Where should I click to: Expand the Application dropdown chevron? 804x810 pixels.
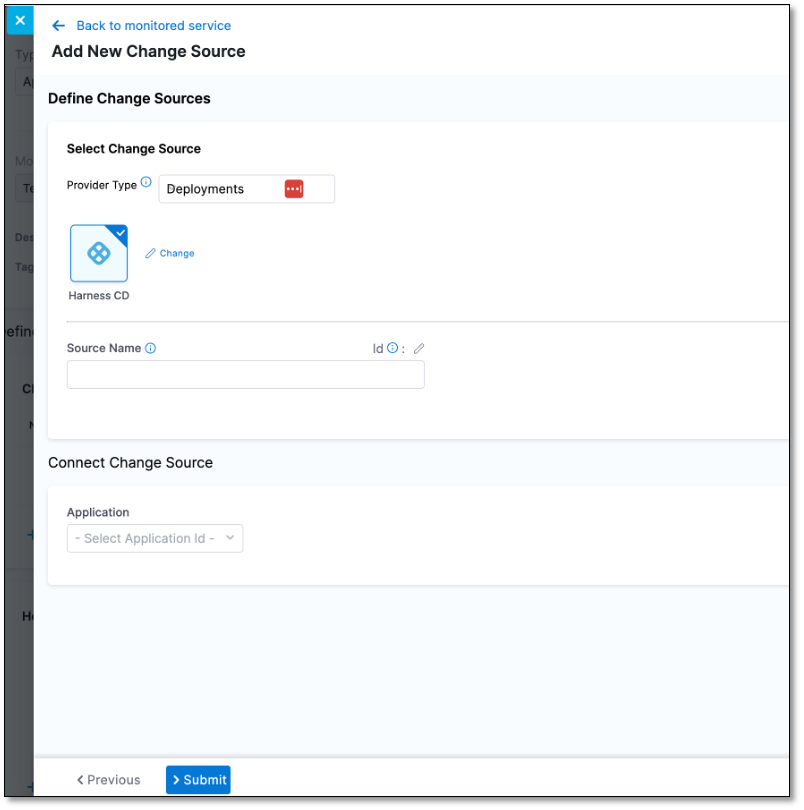coord(232,538)
